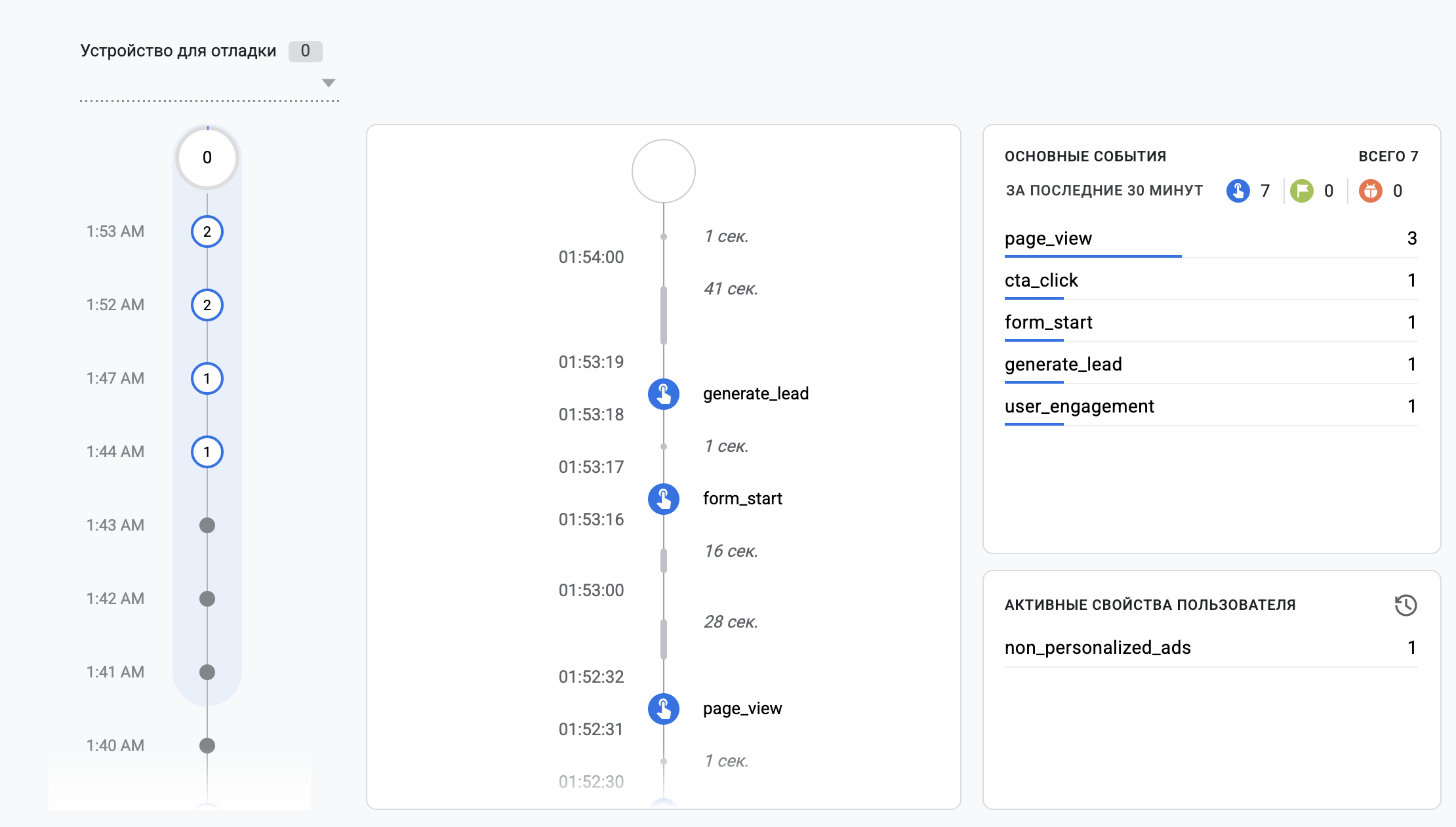Click the top circle showing 0 in minute stream
The width and height of the screenshot is (1456, 827).
pos(207,158)
